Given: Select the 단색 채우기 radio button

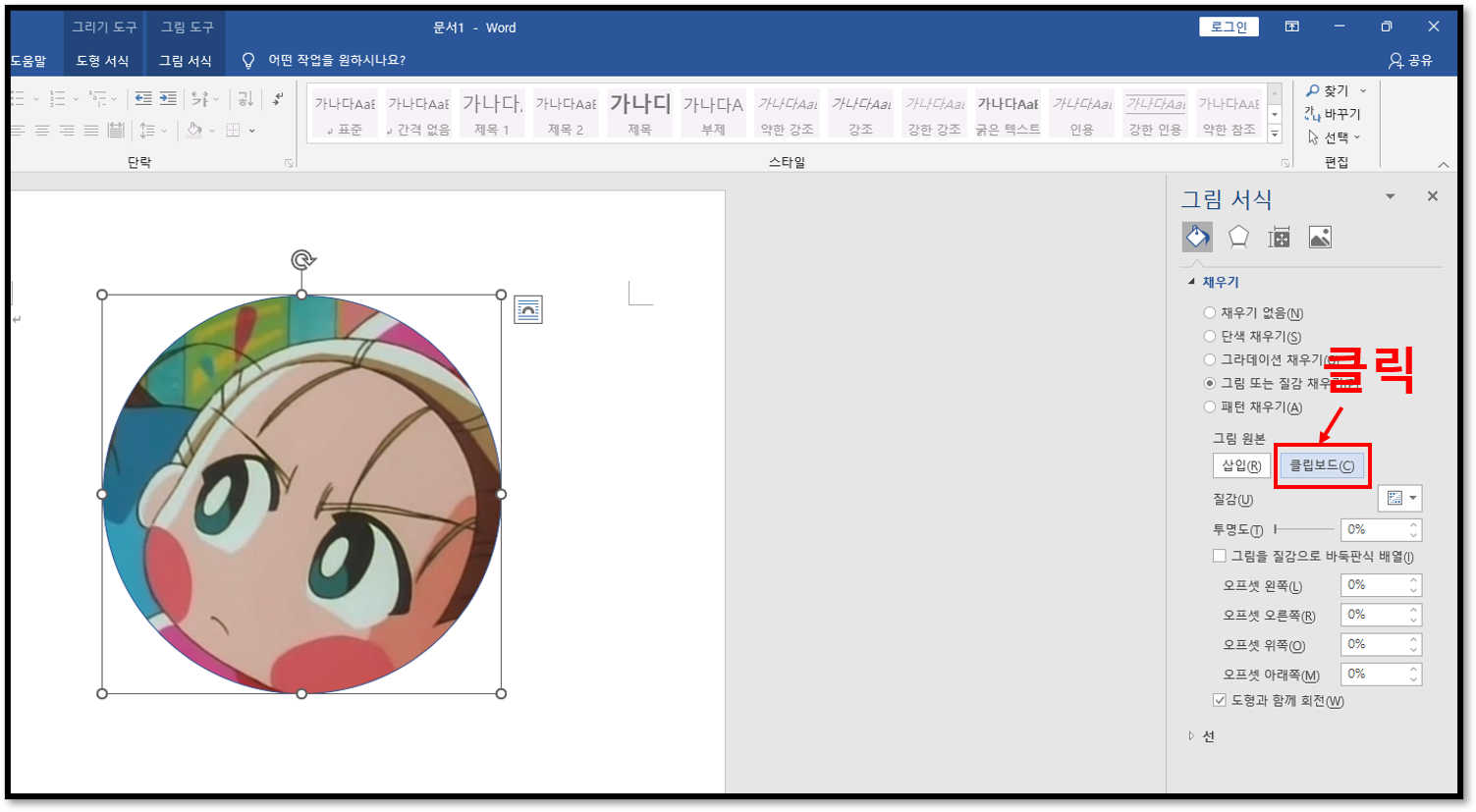Looking at the screenshot, I should tap(1210, 337).
